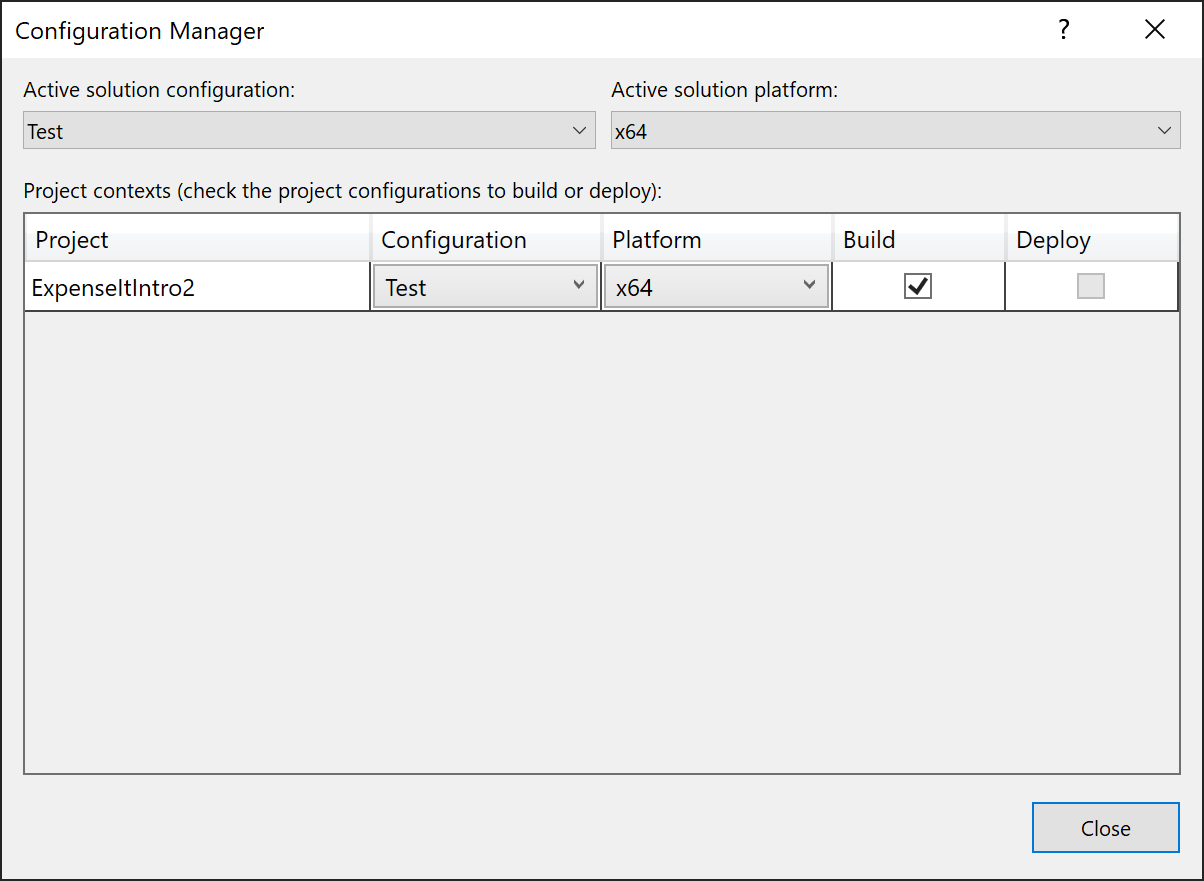Screen dimensions: 1204x881
Task: Open the Configuration dropdown for ExpenseItIntro2
Action: coord(580,286)
